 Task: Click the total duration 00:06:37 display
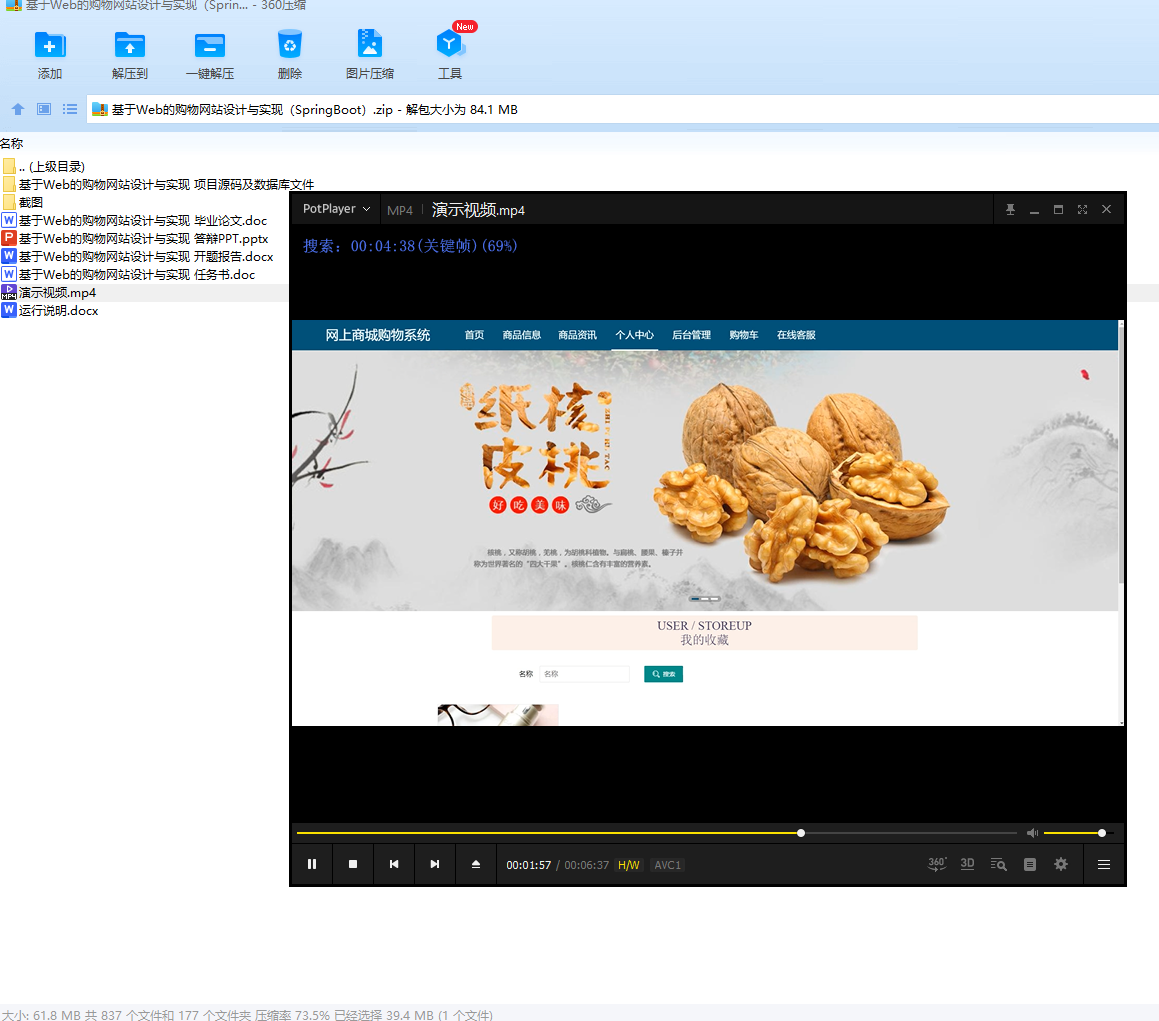tap(587, 865)
